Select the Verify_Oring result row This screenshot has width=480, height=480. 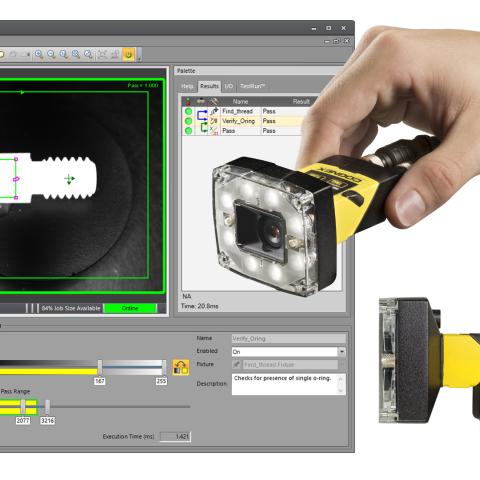tap(245, 121)
